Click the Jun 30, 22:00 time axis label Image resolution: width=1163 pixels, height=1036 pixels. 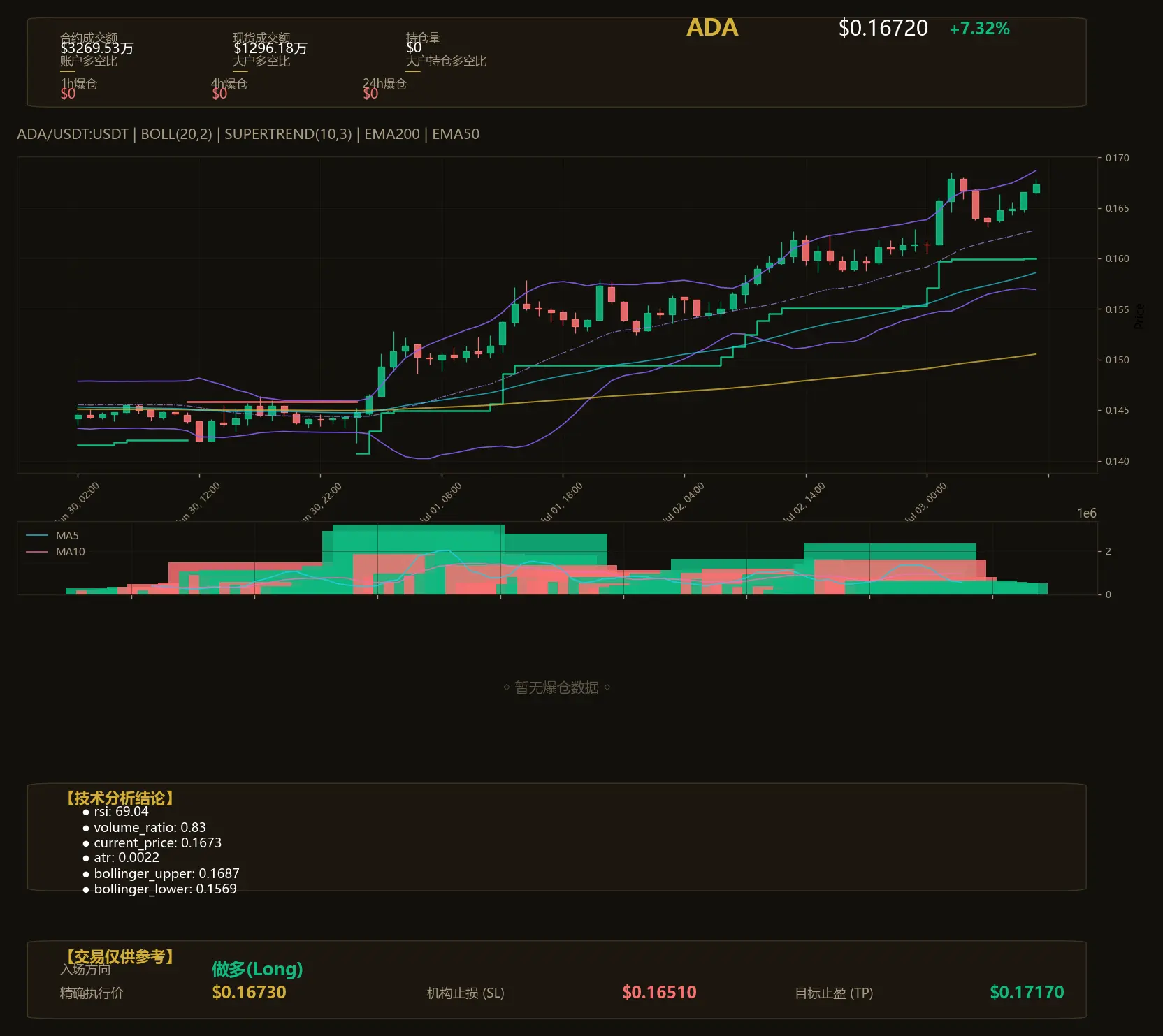[x=321, y=502]
